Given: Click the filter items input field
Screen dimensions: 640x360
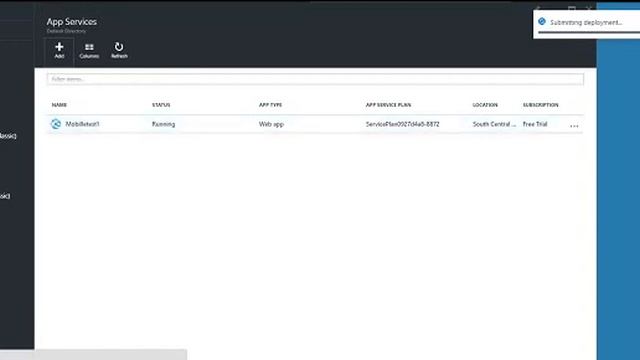Looking at the screenshot, I should tap(315, 79).
